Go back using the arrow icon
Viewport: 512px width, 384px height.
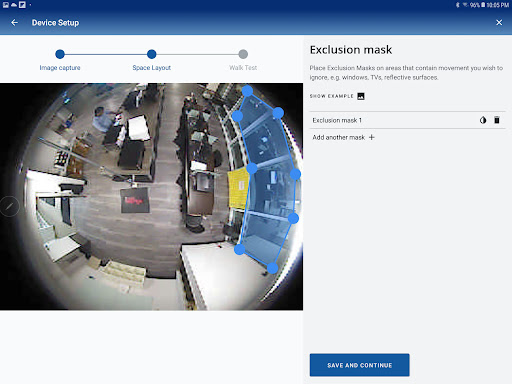click(14, 23)
